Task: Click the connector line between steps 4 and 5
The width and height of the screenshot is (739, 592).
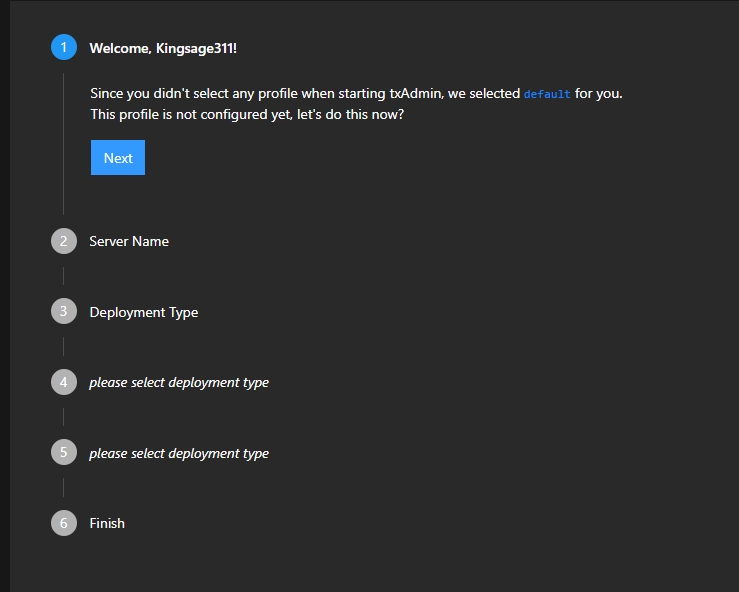Action: (x=63, y=417)
